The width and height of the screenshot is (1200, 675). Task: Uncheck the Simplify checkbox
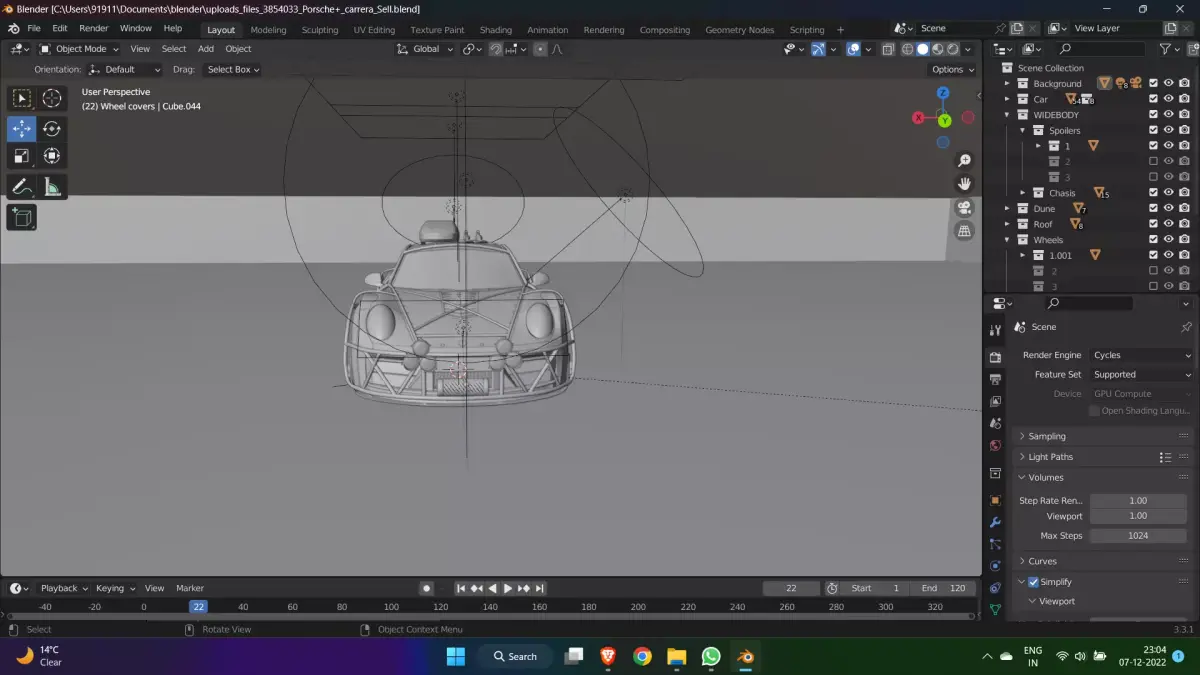coord(1033,582)
